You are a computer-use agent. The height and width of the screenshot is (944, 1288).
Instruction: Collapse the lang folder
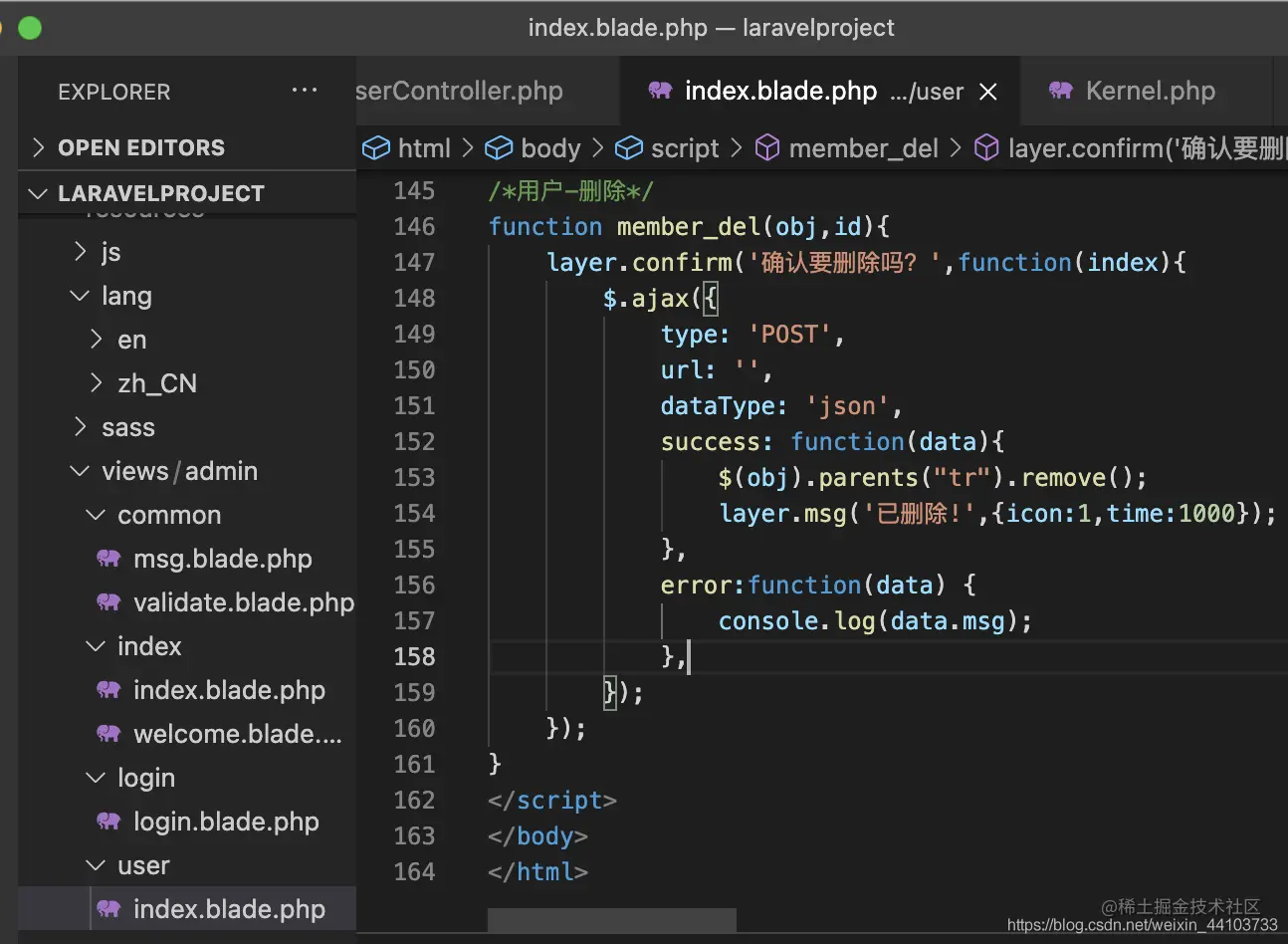(80, 296)
